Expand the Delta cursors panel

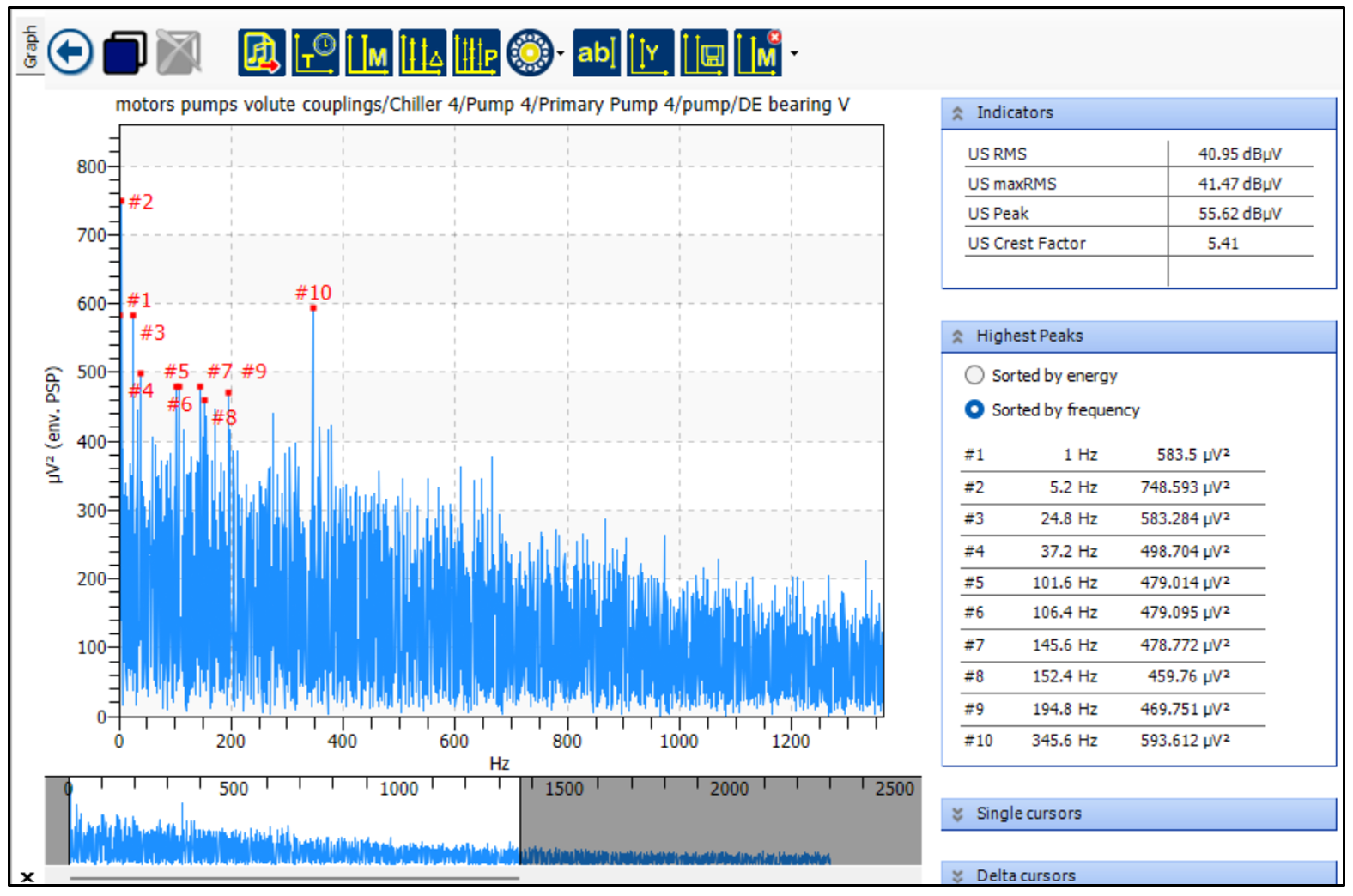pos(957,875)
